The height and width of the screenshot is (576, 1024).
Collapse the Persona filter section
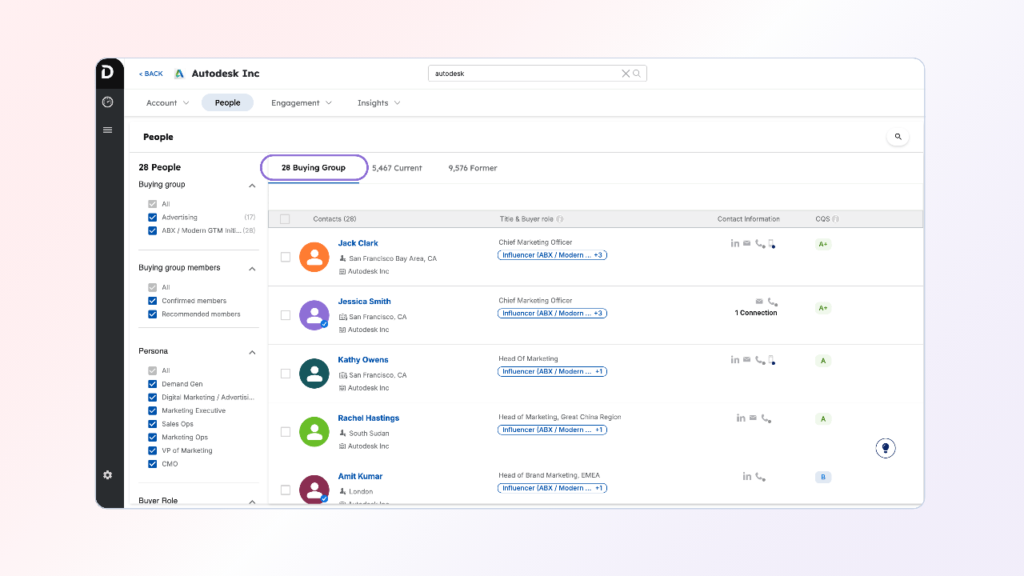pos(252,352)
